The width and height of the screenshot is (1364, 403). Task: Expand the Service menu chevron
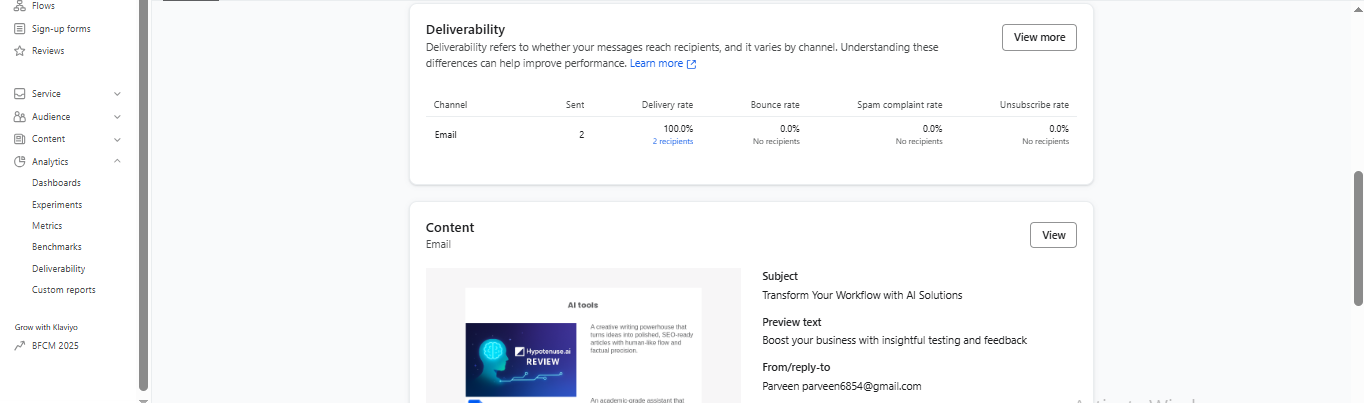pyautogui.click(x=117, y=94)
